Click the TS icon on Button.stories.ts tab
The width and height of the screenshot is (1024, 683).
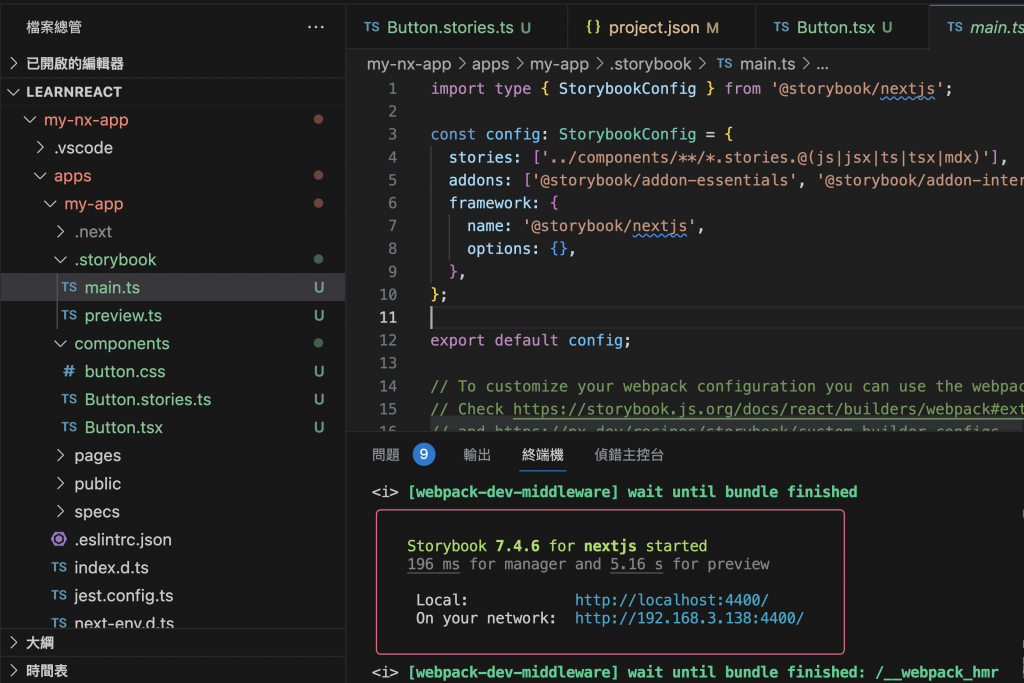coord(372,27)
